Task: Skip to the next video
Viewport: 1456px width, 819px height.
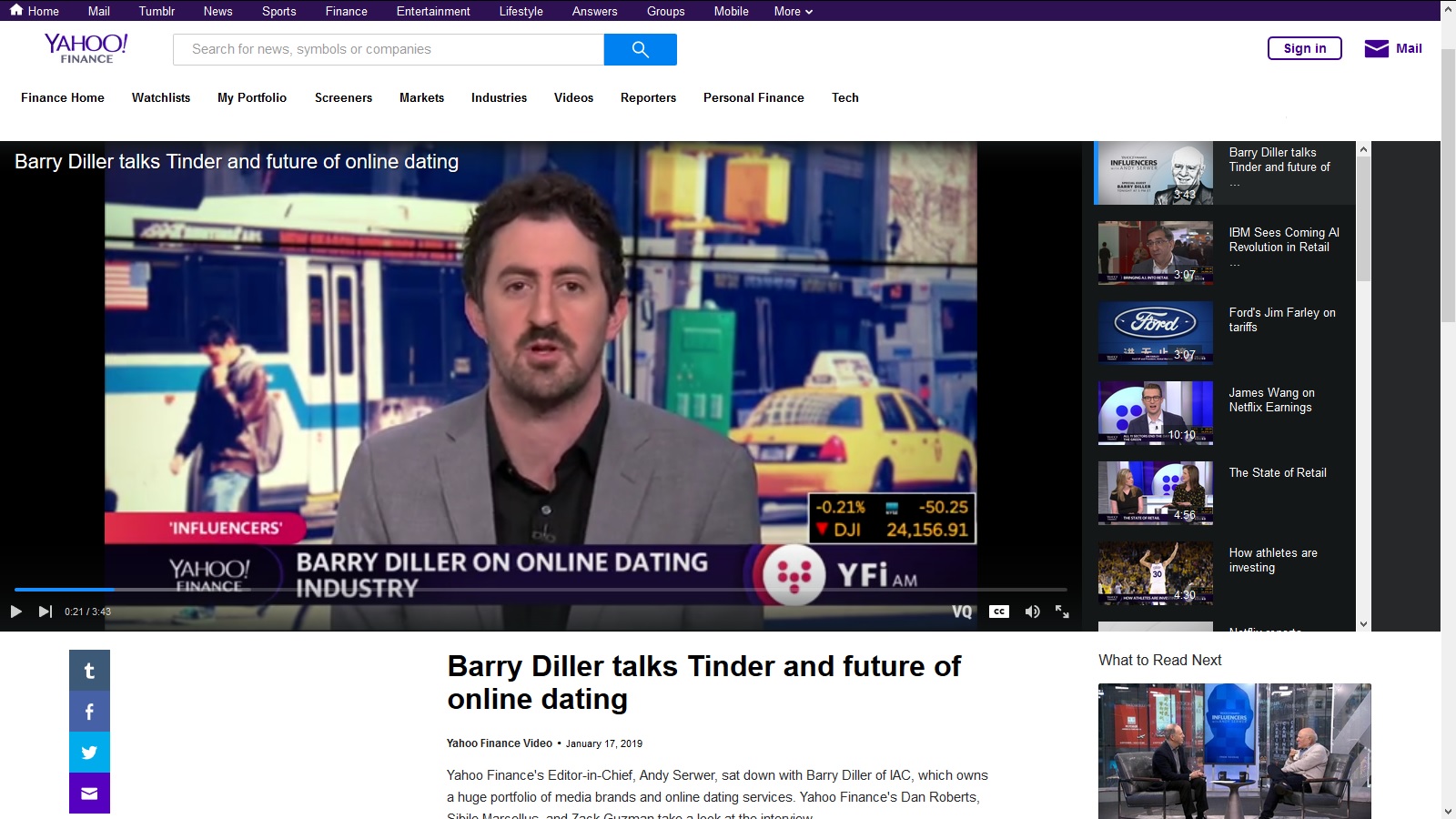Action: [x=45, y=612]
